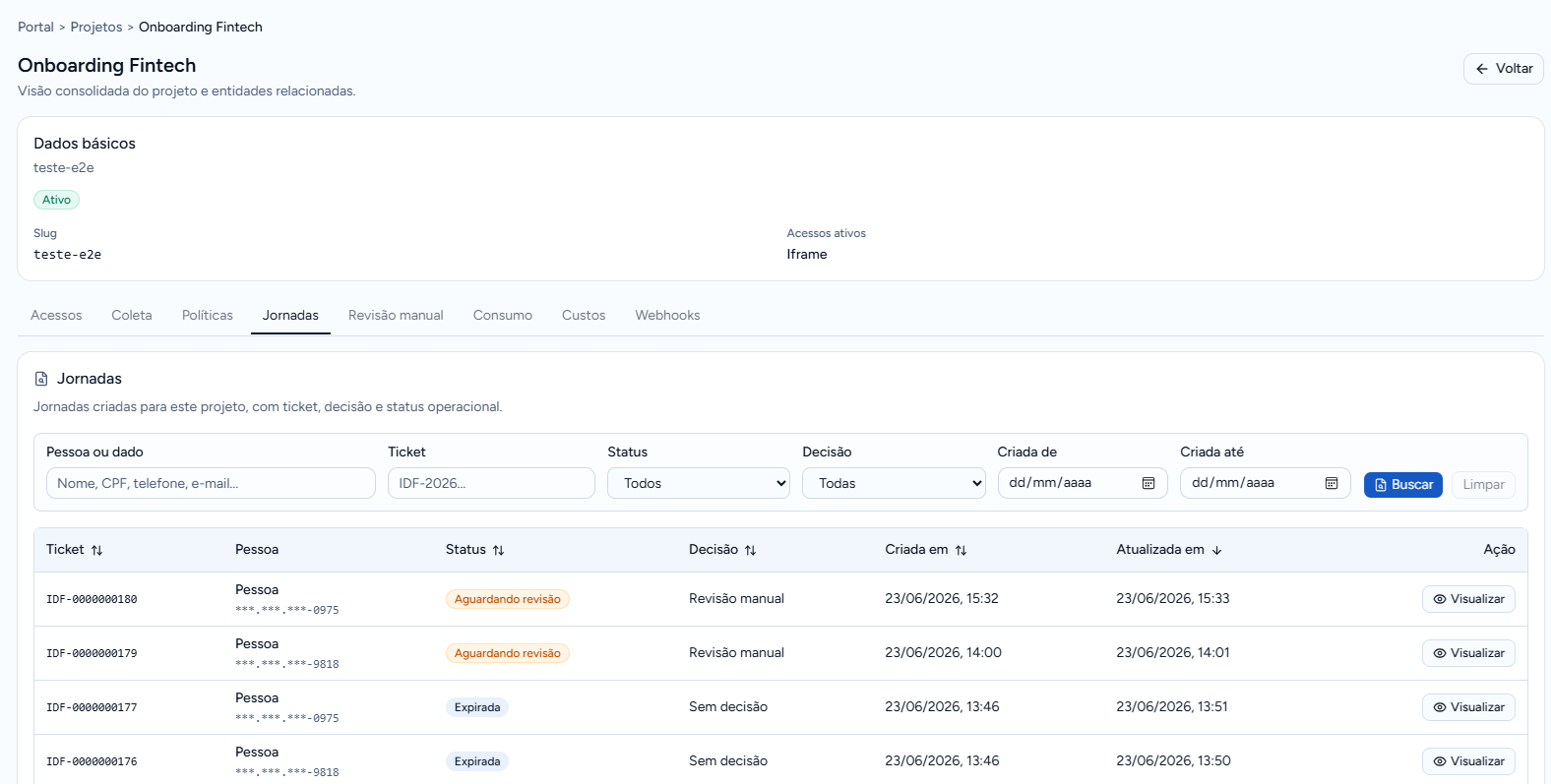1551x784 pixels.
Task: Click created date 23/06/2026, 15:32
Action: [942, 599]
